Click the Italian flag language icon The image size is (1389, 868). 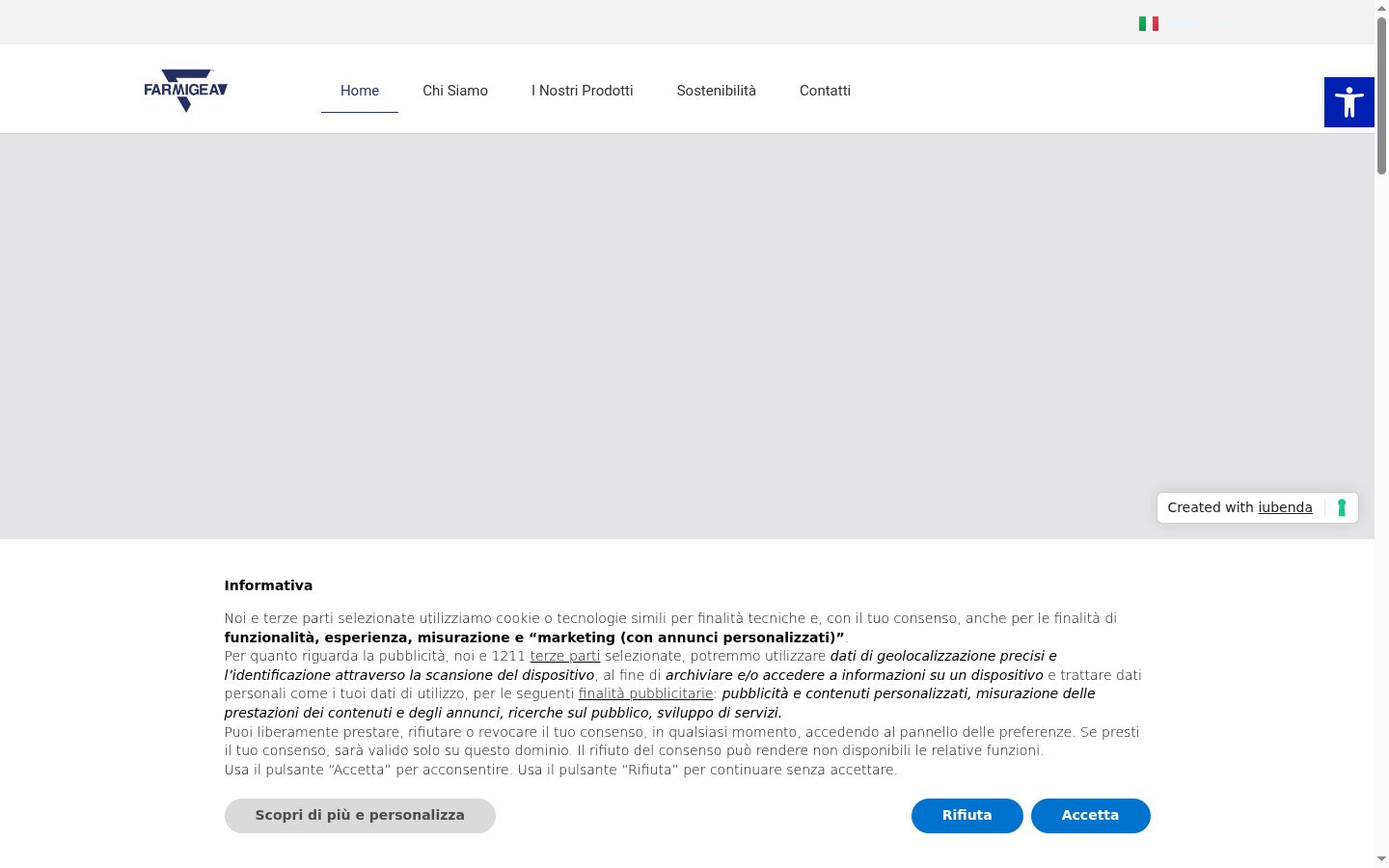tap(1149, 23)
